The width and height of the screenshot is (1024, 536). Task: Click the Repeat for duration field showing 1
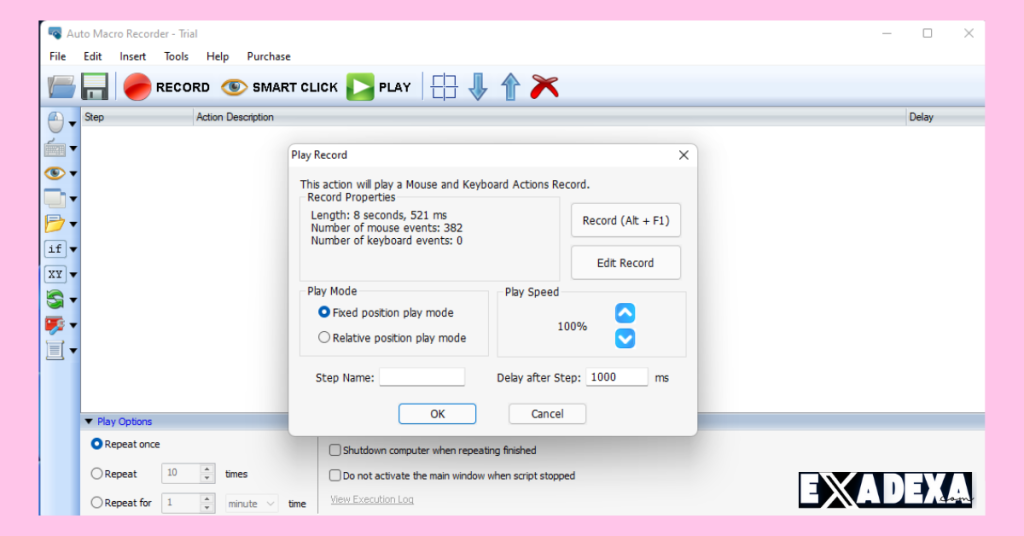click(x=188, y=503)
